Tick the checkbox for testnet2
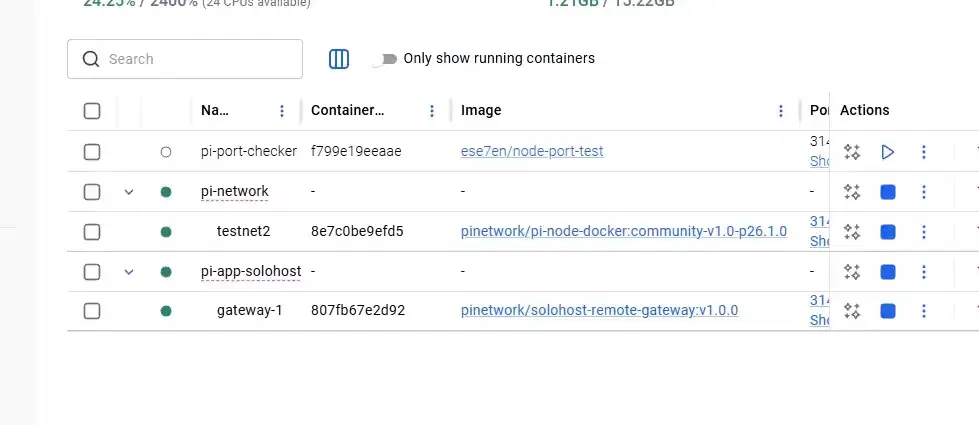This screenshot has height=425, width=979. 92,232
